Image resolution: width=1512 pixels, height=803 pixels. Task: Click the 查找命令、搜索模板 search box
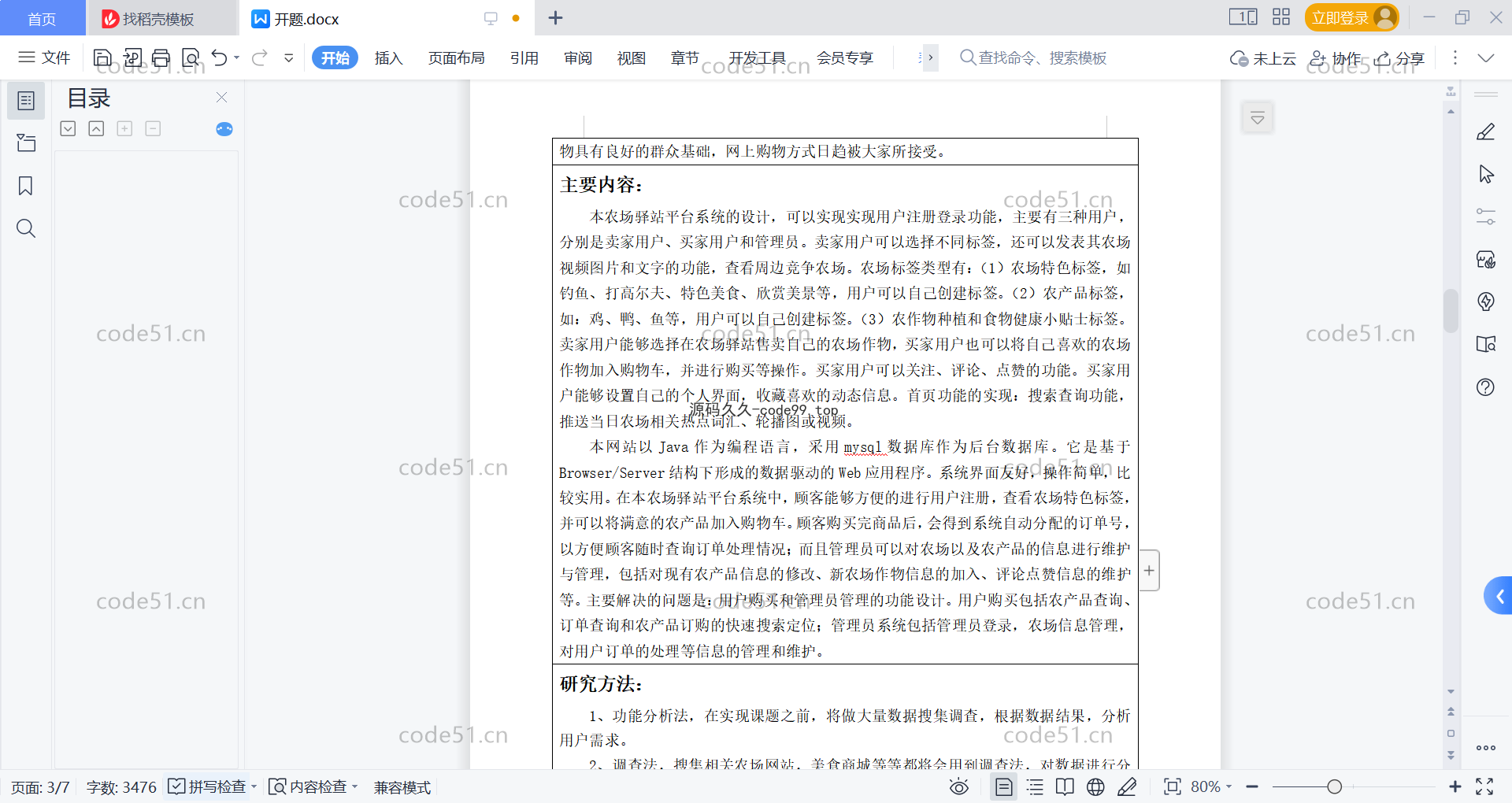[x=1033, y=57]
